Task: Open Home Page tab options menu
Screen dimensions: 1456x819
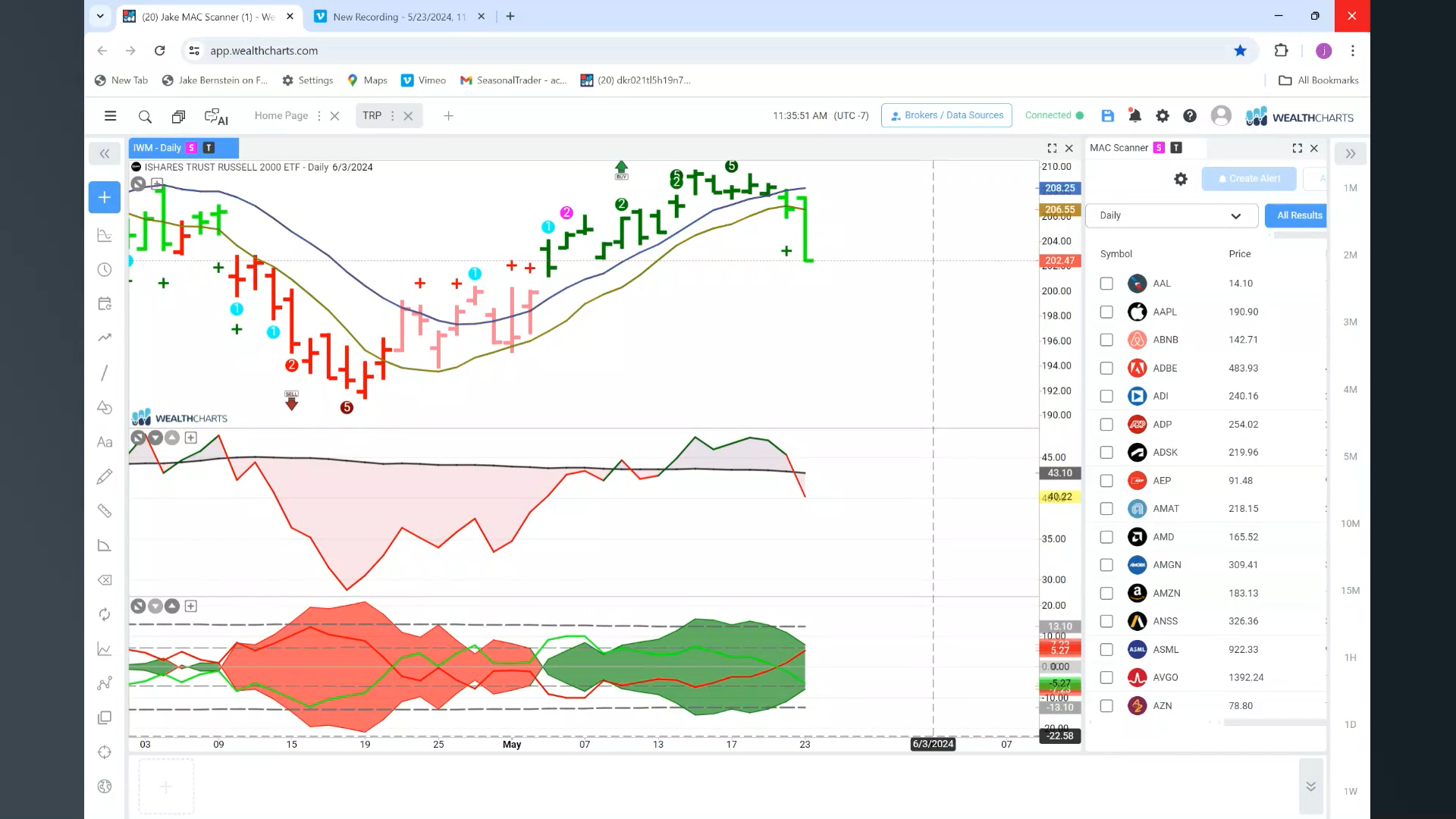Action: coord(319,116)
